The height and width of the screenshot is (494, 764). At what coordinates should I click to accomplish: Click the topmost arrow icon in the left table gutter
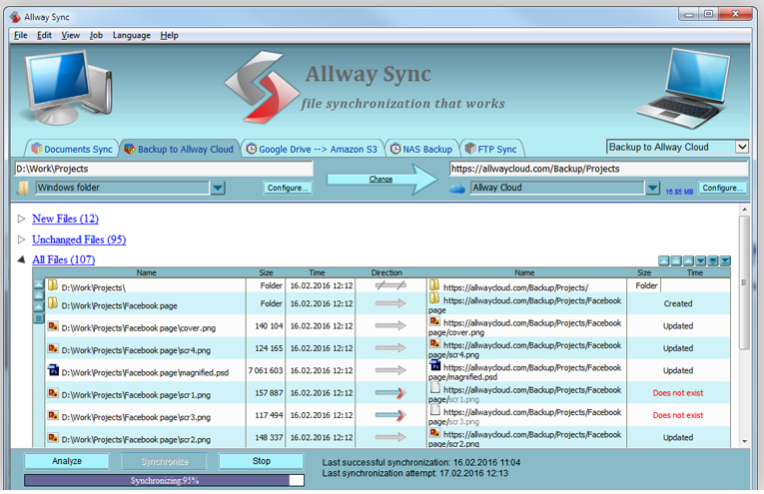click(38, 284)
